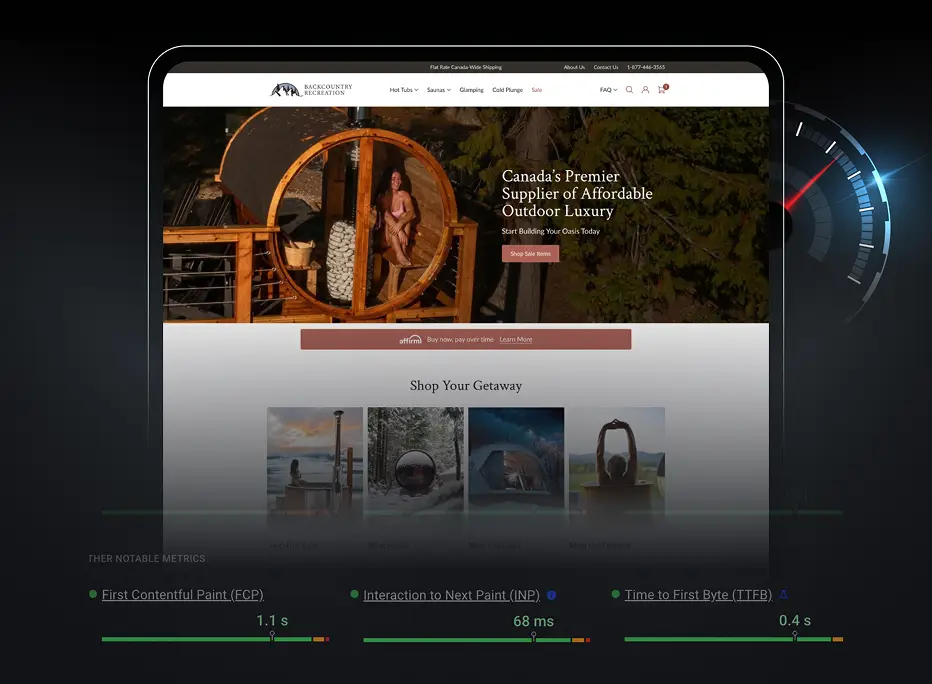This screenshot has height=684, width=932.
Task: Open the Glamping menu item
Action: coord(471,90)
